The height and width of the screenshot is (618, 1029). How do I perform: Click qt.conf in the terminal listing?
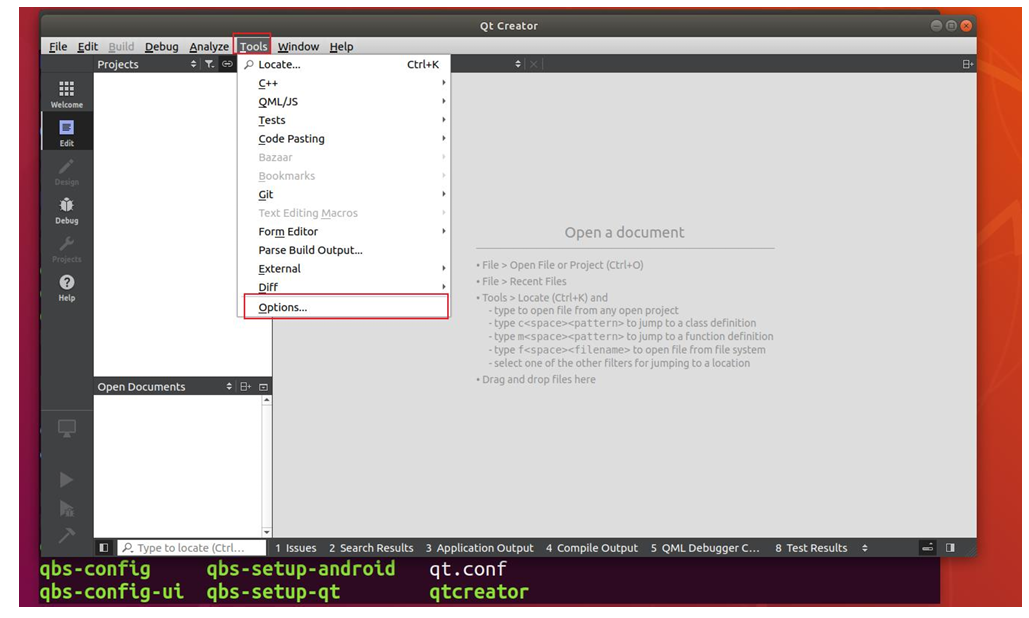coord(467,568)
